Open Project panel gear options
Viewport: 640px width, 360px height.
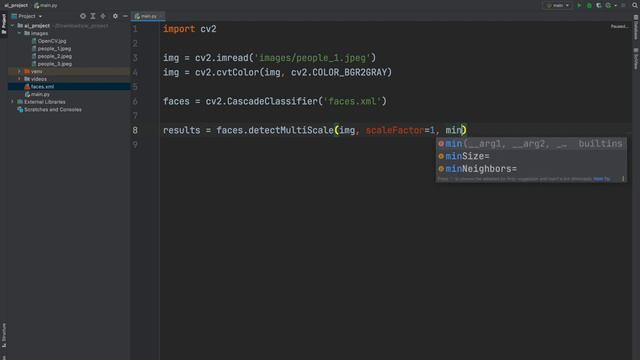115,16
